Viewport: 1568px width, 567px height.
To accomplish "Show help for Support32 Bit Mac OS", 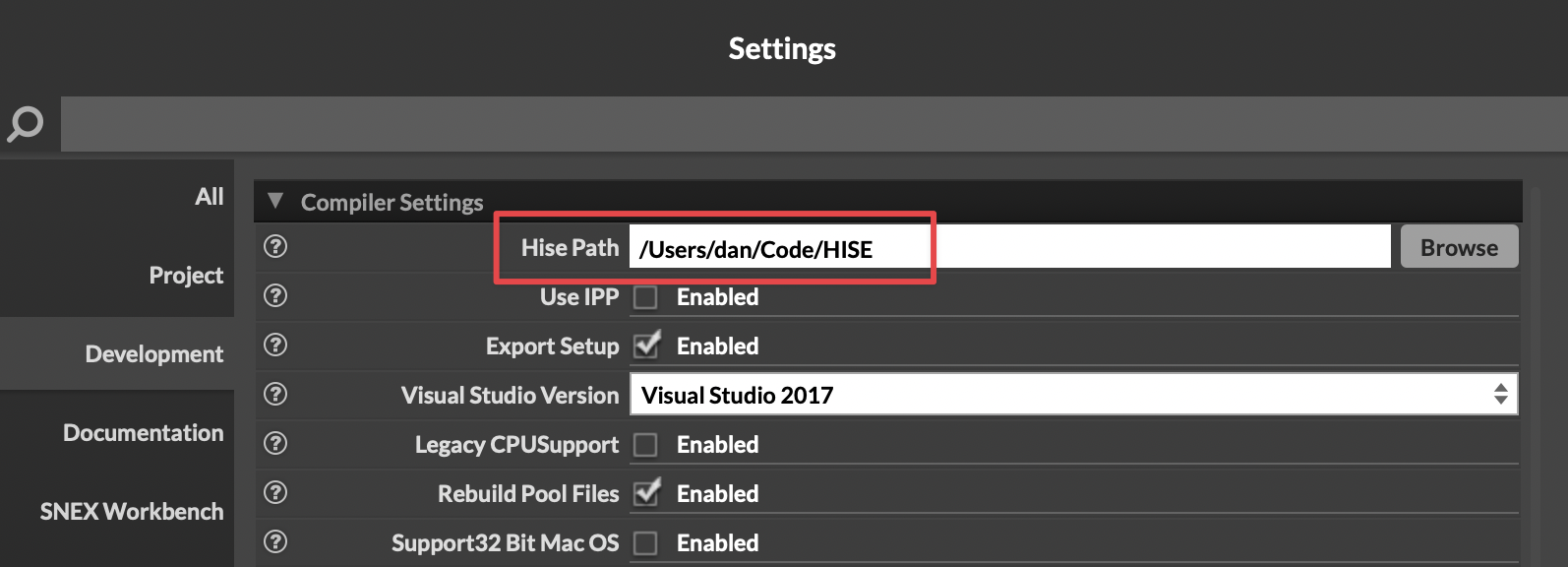I will (275, 541).
